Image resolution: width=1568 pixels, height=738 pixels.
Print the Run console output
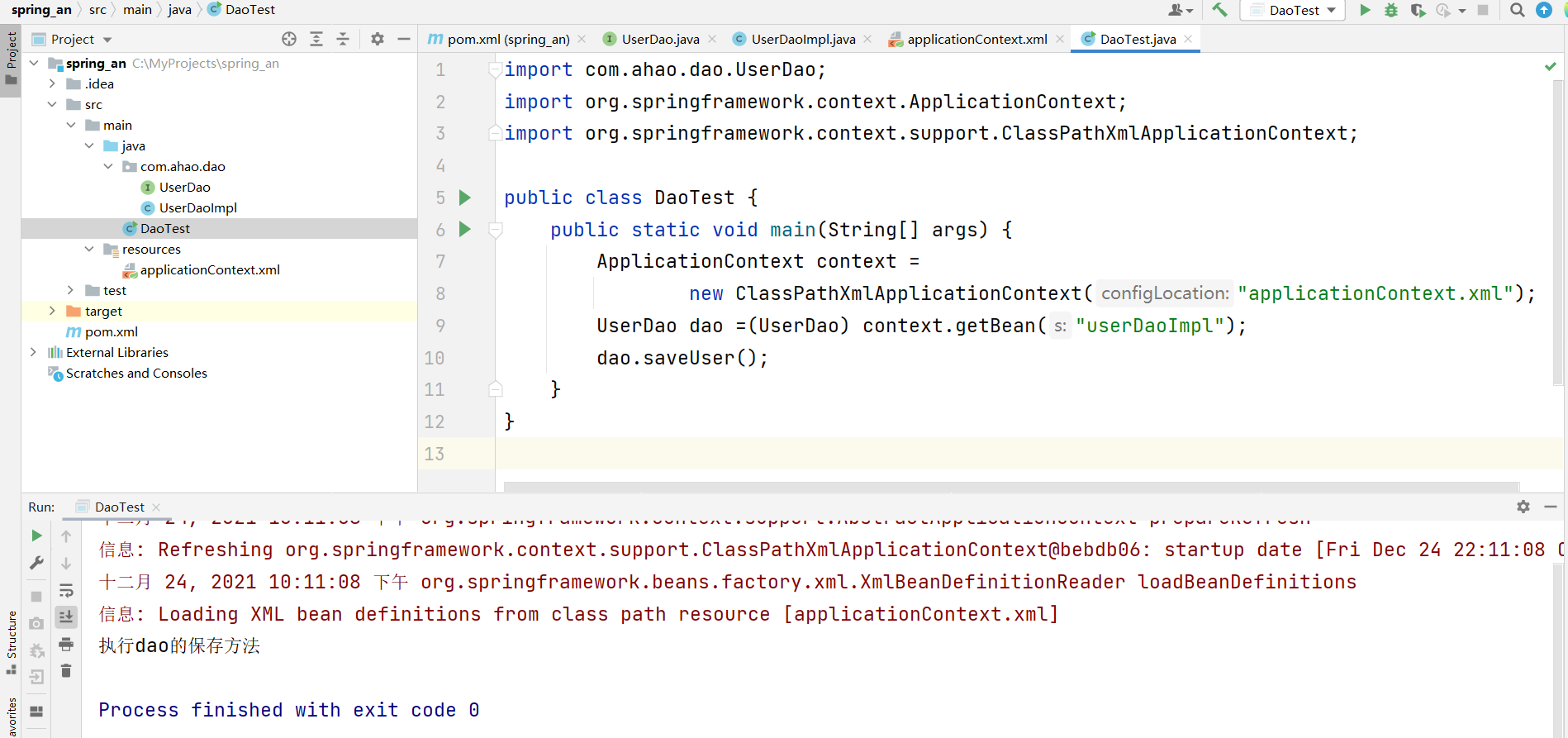point(66,644)
